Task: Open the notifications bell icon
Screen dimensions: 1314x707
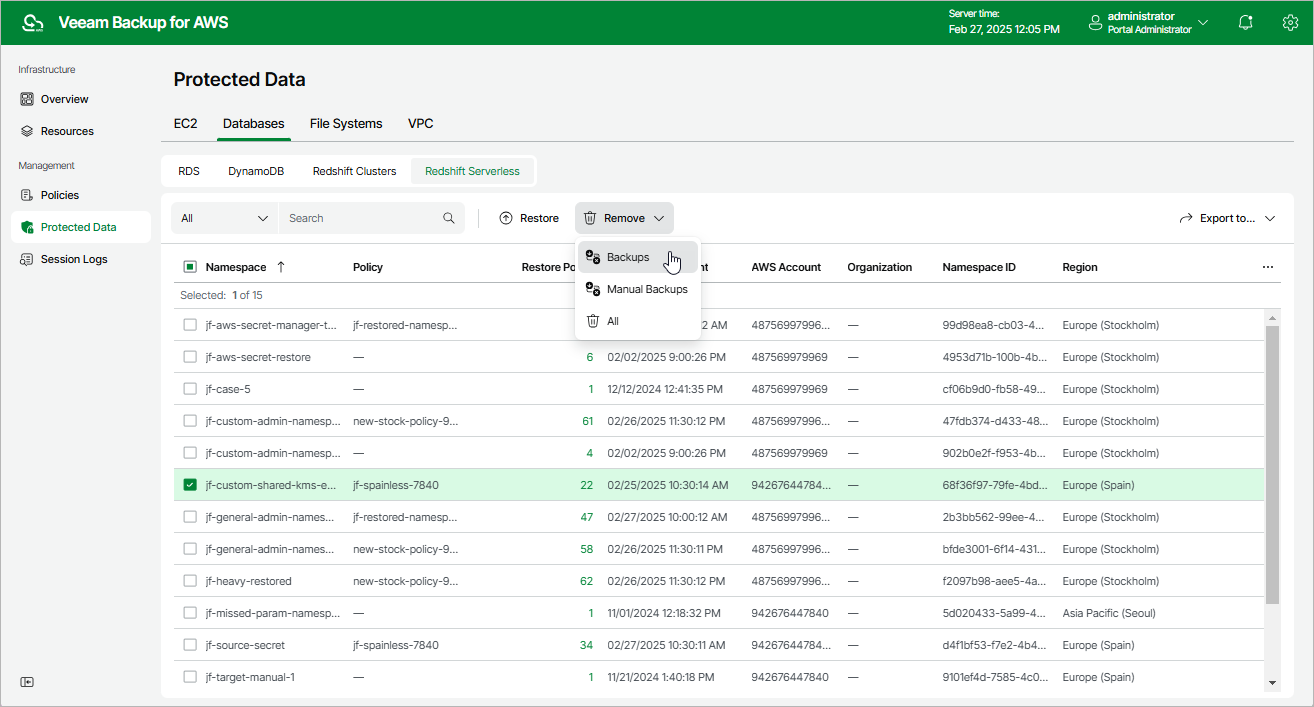Action: [1245, 22]
